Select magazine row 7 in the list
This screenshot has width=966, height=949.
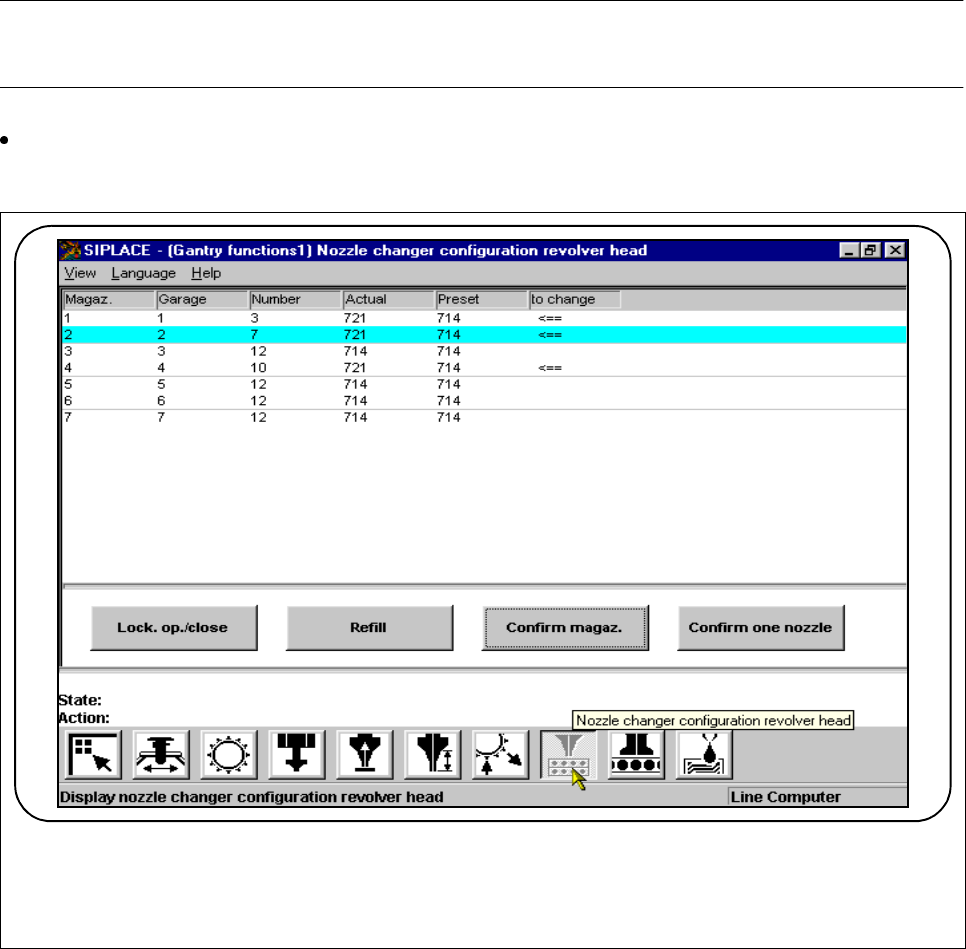484,418
